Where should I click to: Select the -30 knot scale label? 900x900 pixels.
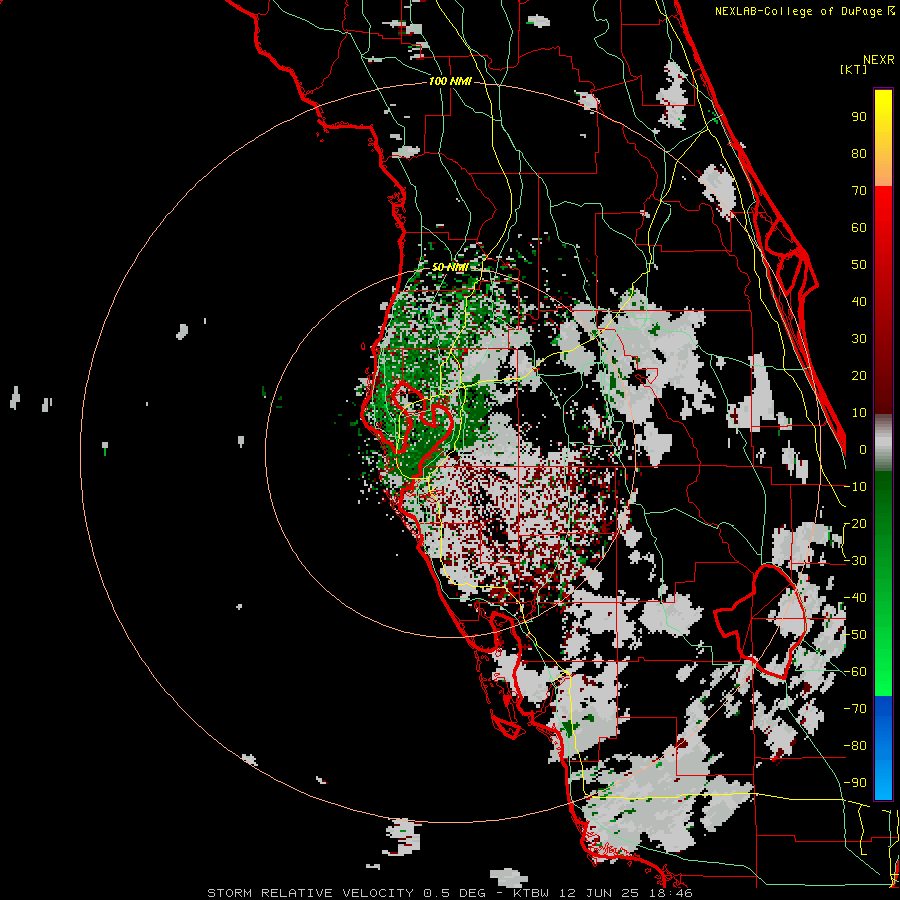click(855, 561)
